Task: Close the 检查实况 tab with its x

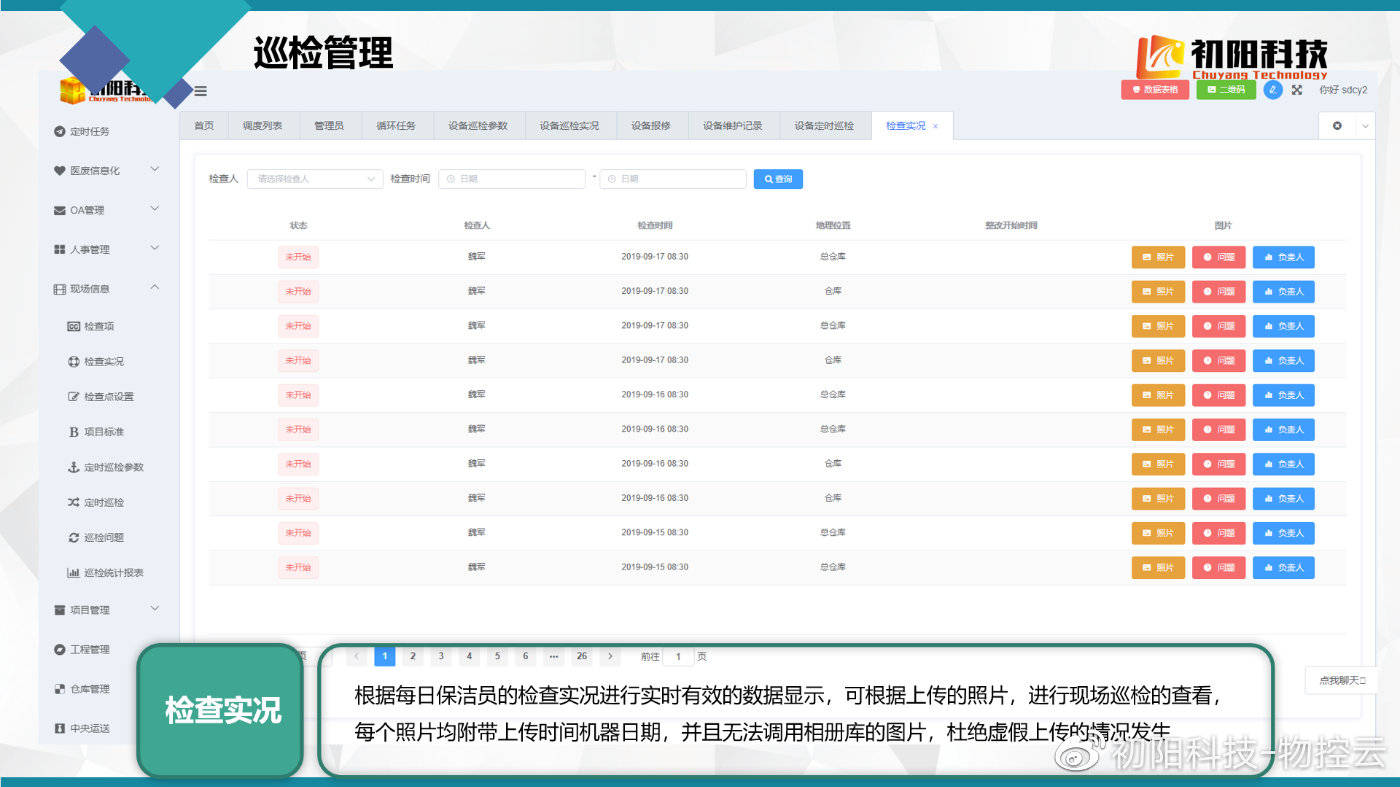Action: click(x=935, y=126)
